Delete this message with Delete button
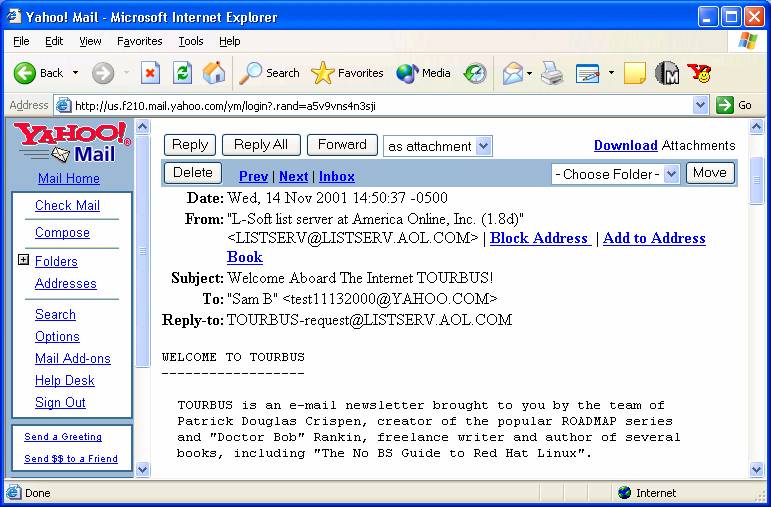This screenshot has height=507, width=771. click(x=193, y=173)
